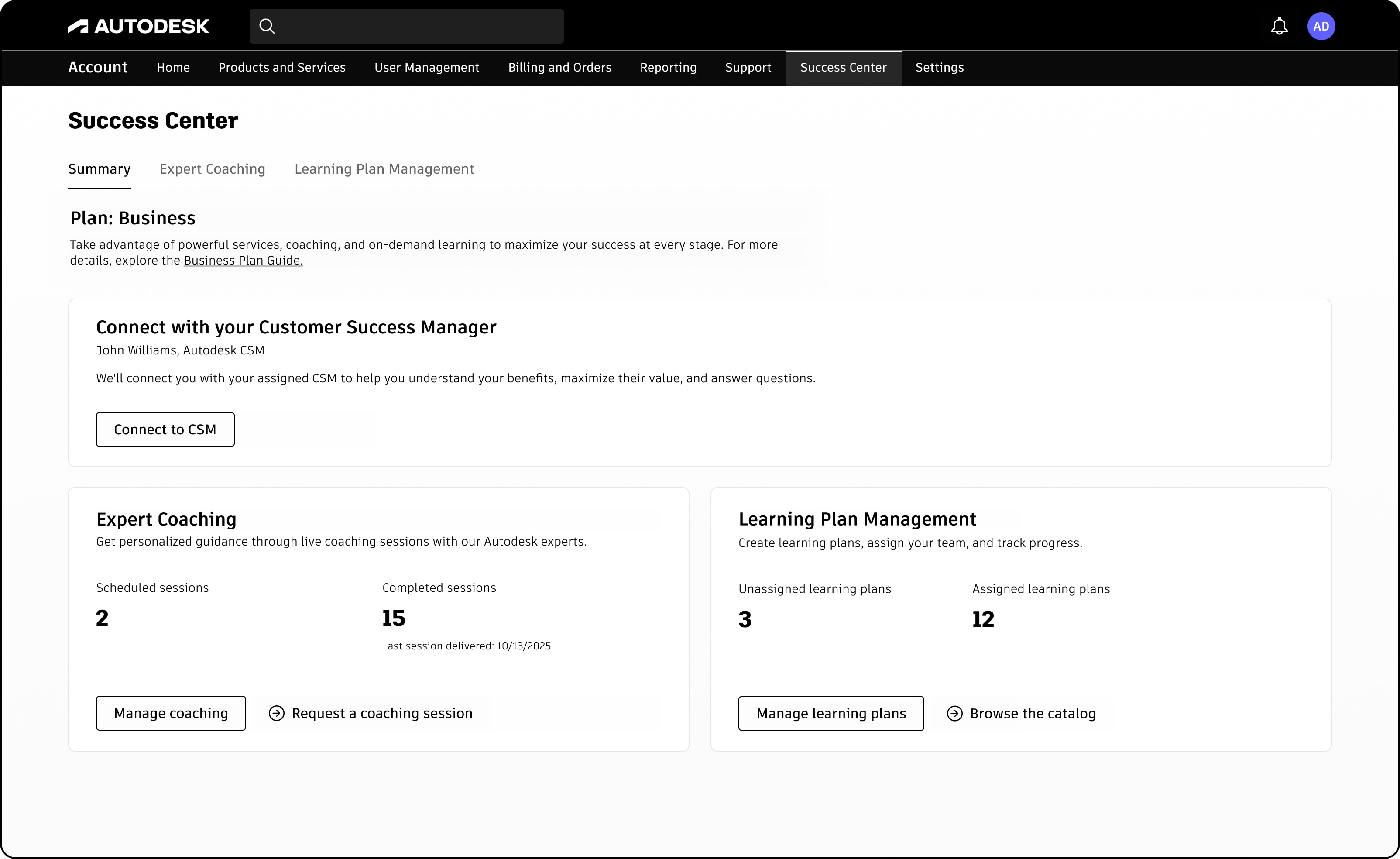Open the Learning Plan Management tab
This screenshot has height=859, width=1400.
[x=384, y=169]
